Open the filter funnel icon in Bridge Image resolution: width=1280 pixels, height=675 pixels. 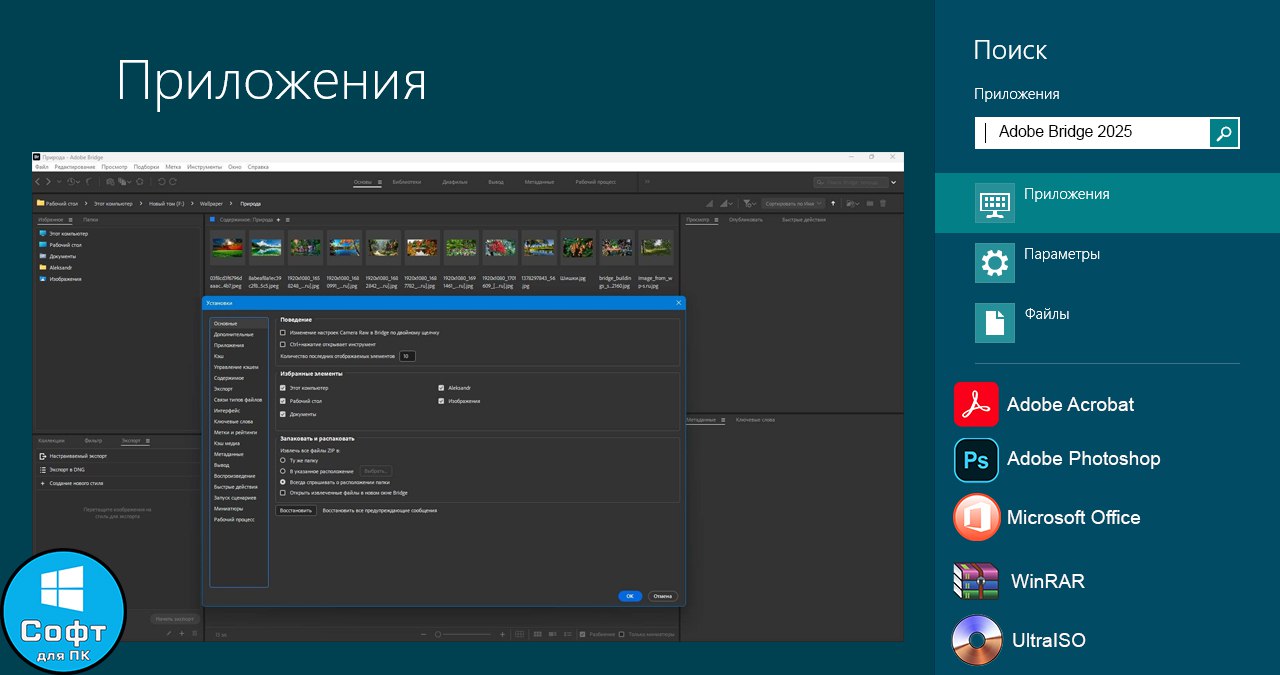(750, 203)
